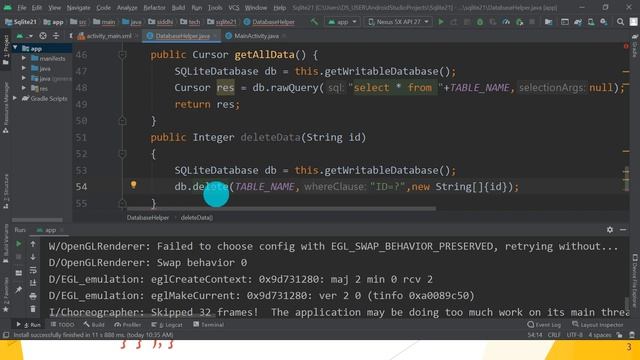Open SDK Manager icon in toolbar
Screen dimensions: 640x360
604,22
